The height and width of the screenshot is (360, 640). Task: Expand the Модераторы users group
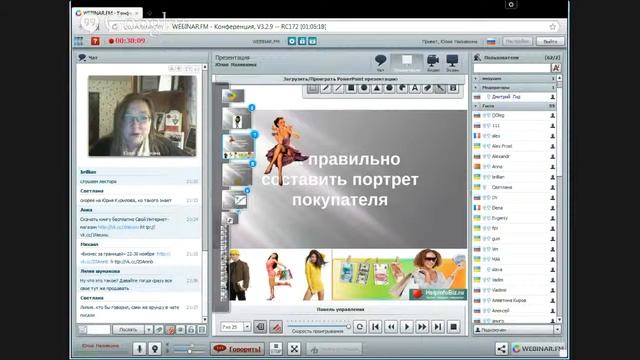pyautogui.click(x=476, y=87)
